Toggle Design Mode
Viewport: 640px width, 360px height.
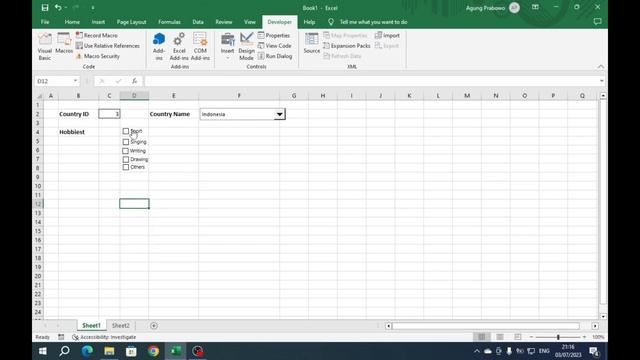(x=246, y=47)
